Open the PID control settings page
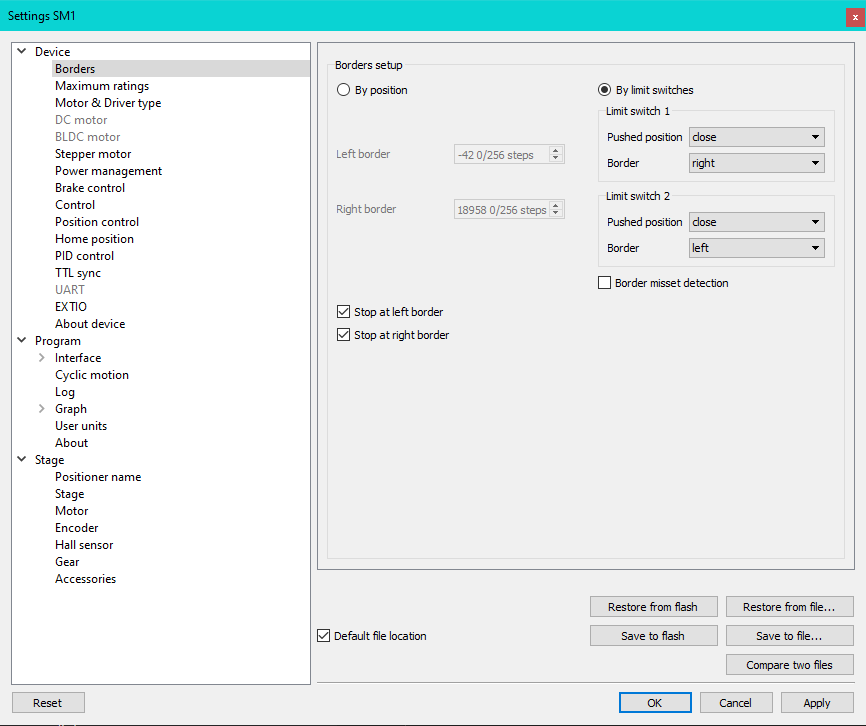This screenshot has width=866, height=726. [84, 255]
